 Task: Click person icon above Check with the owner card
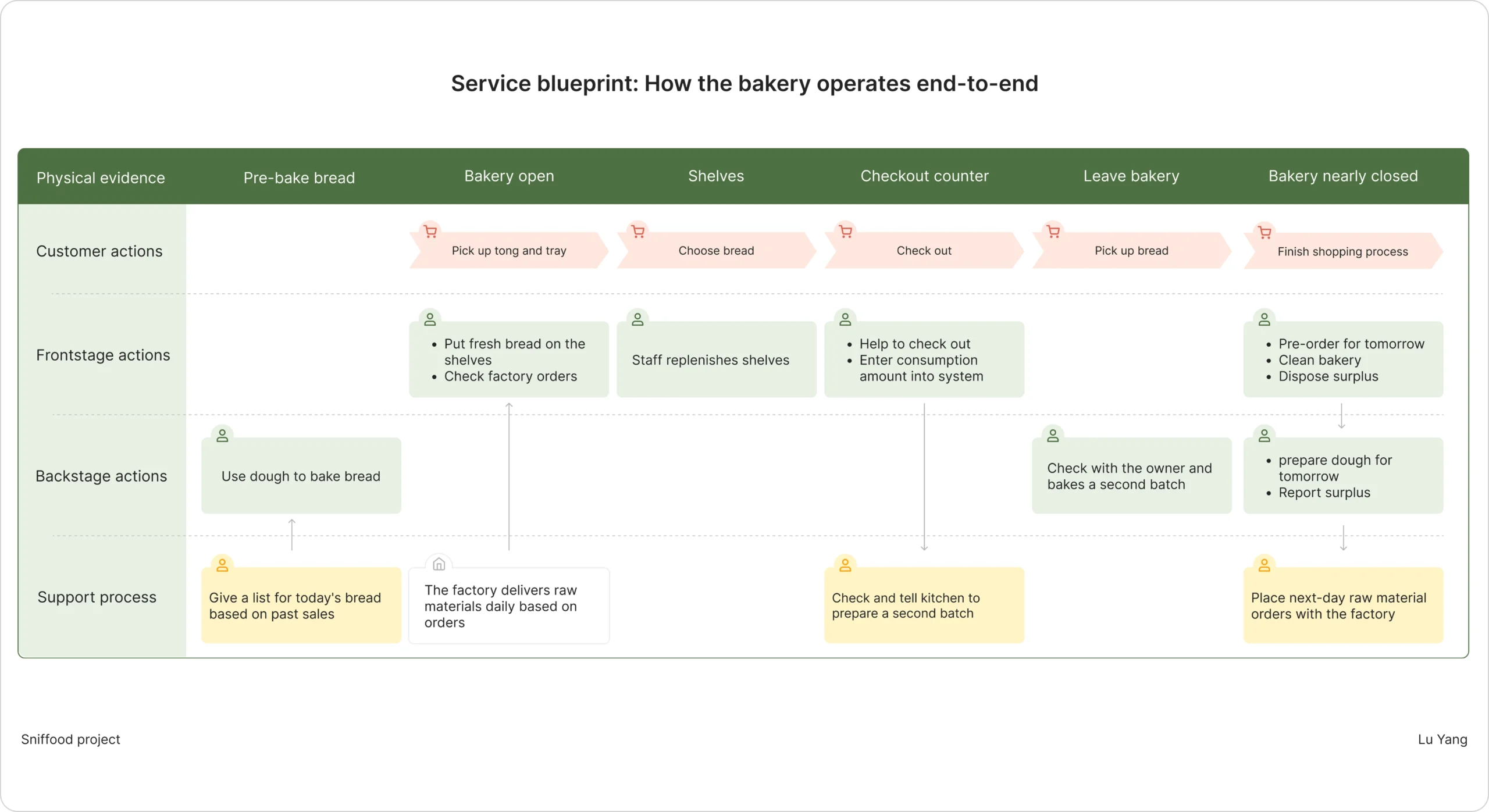(x=1053, y=435)
